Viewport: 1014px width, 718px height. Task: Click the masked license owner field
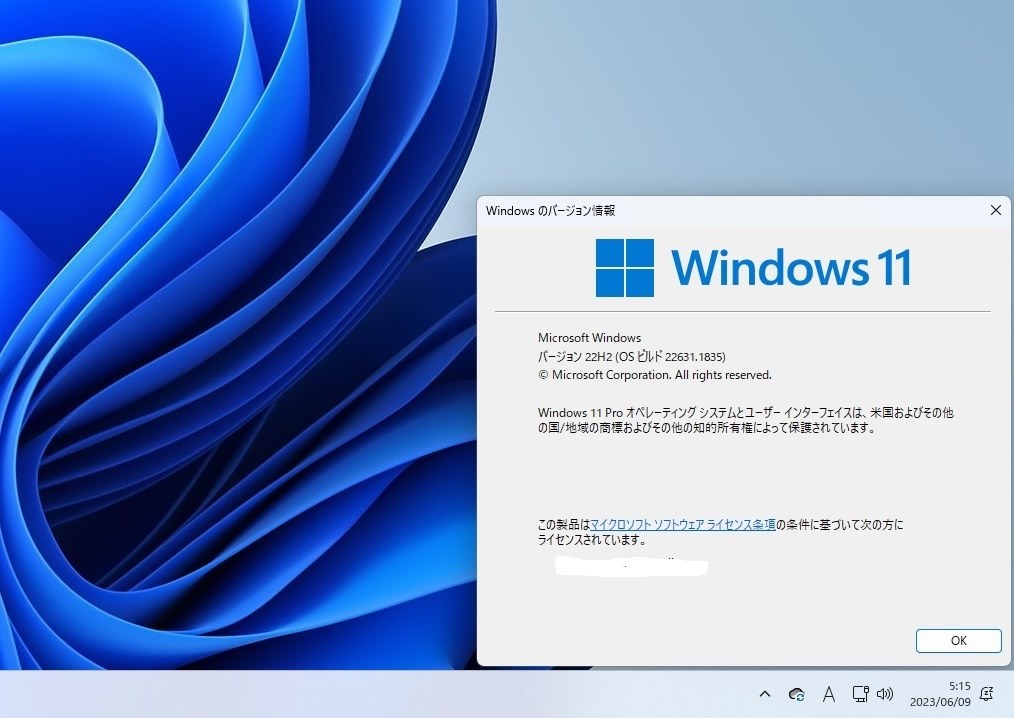click(x=630, y=566)
